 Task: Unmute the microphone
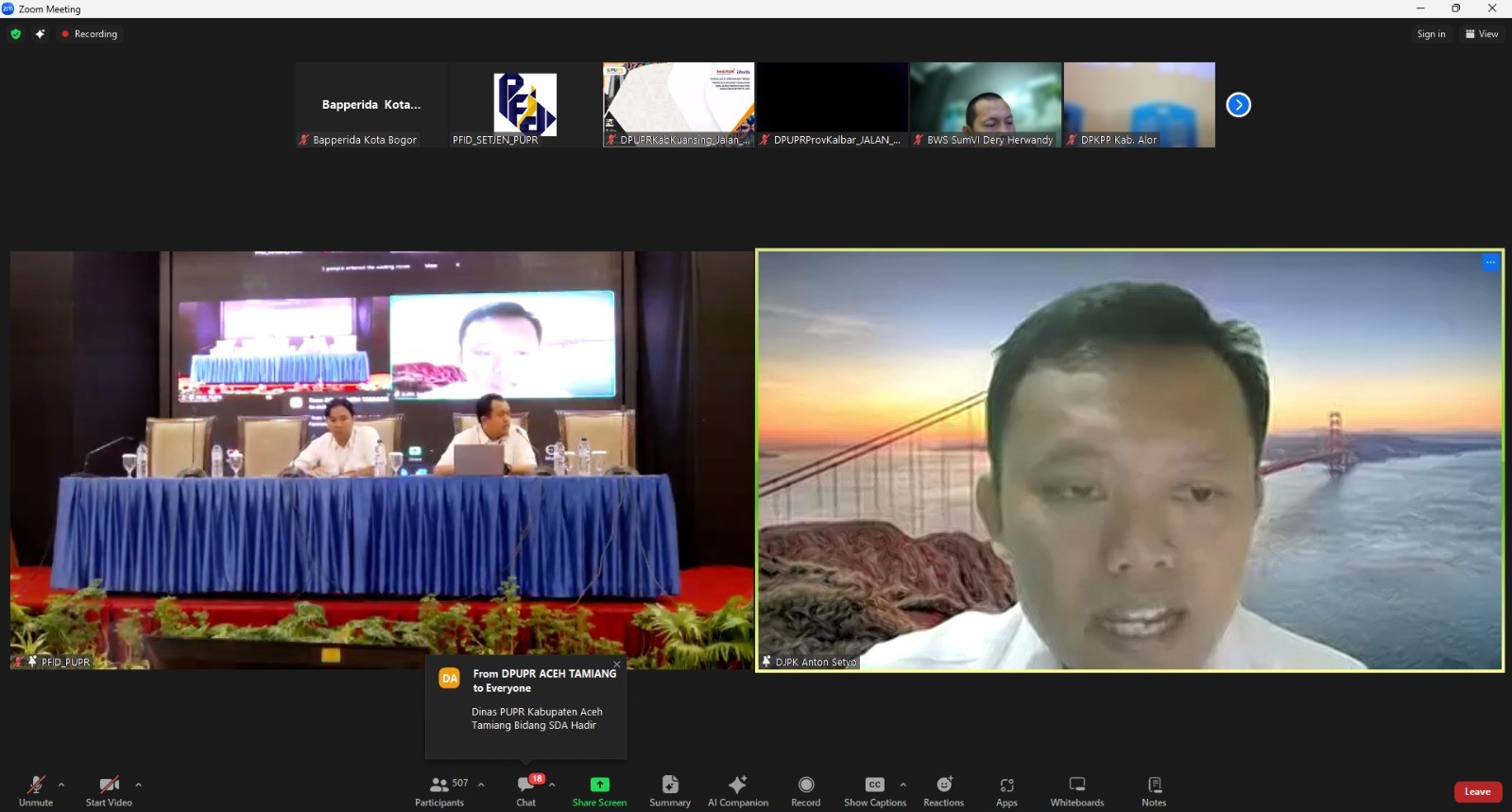36,790
